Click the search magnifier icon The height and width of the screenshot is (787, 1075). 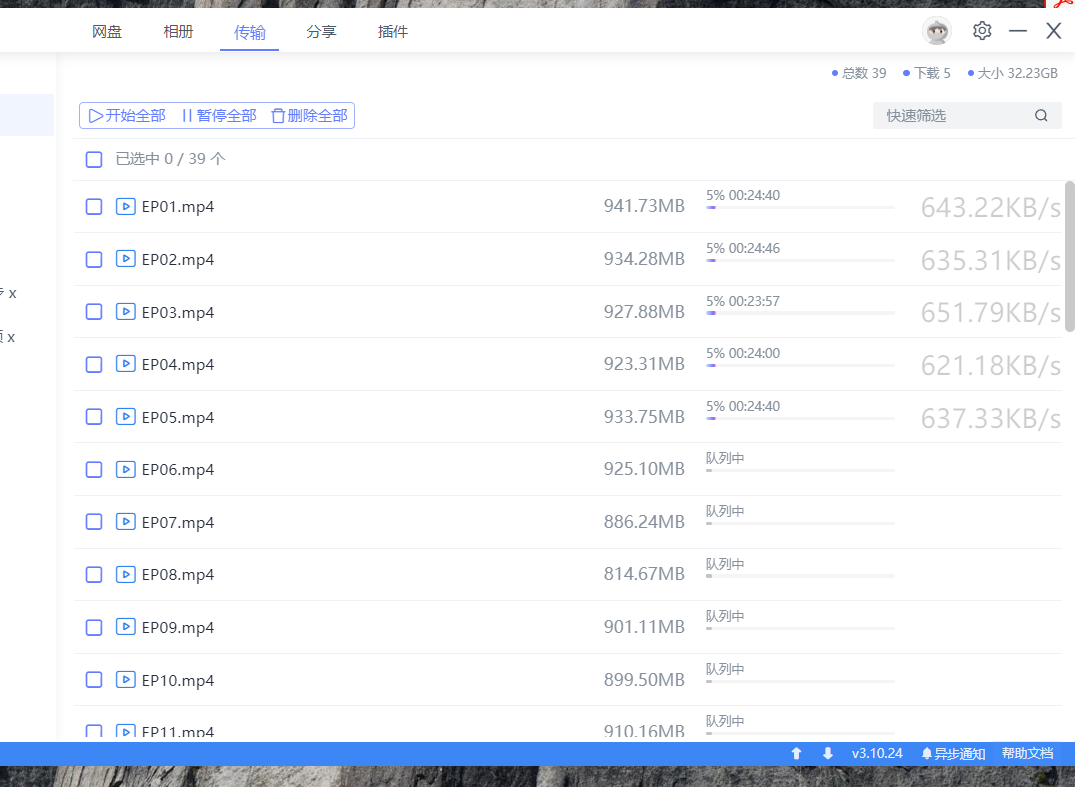point(1041,115)
